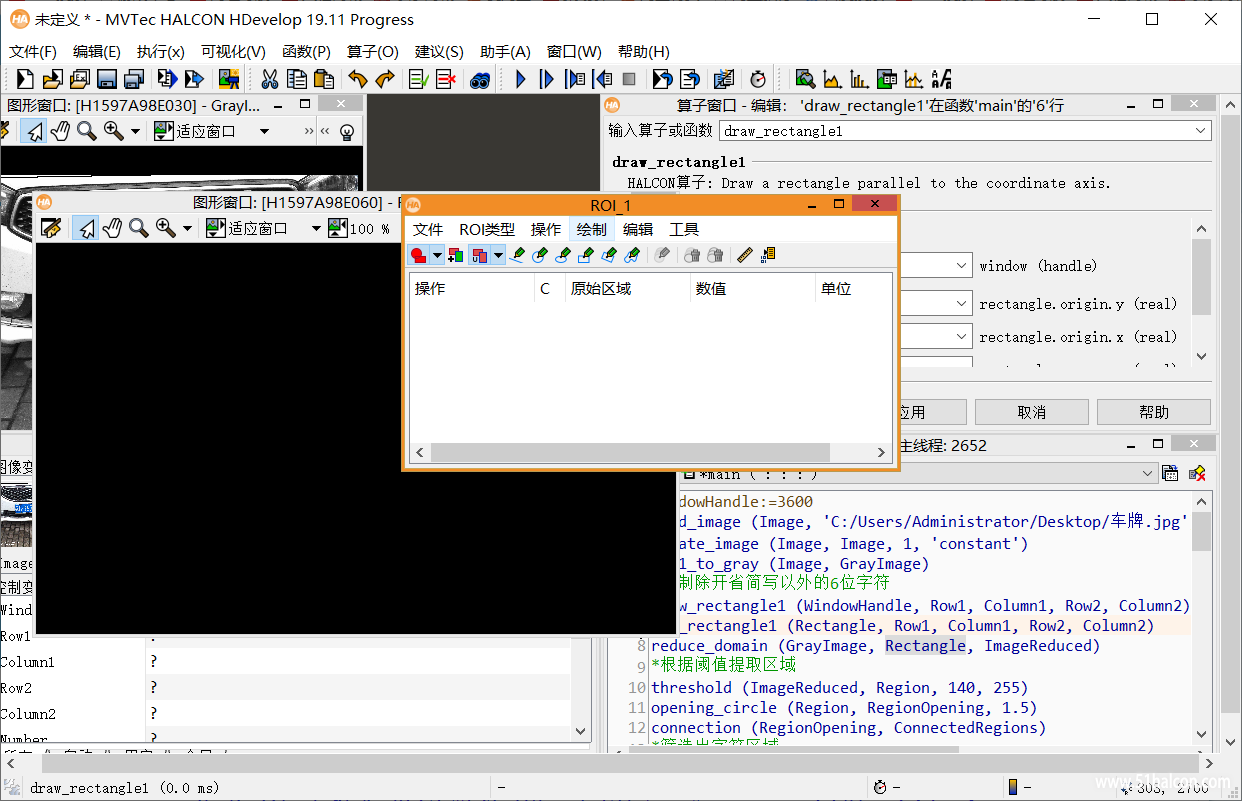Open the 绘制 menu in ROI_1 window

[591, 229]
